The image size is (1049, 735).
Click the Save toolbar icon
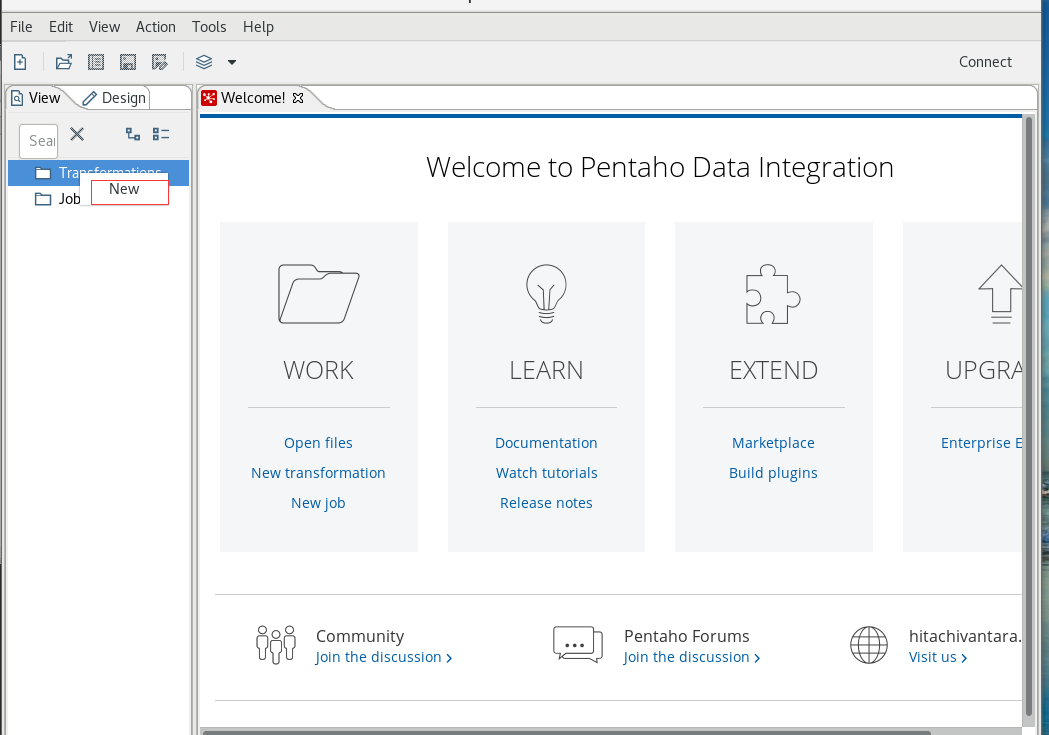[128, 62]
